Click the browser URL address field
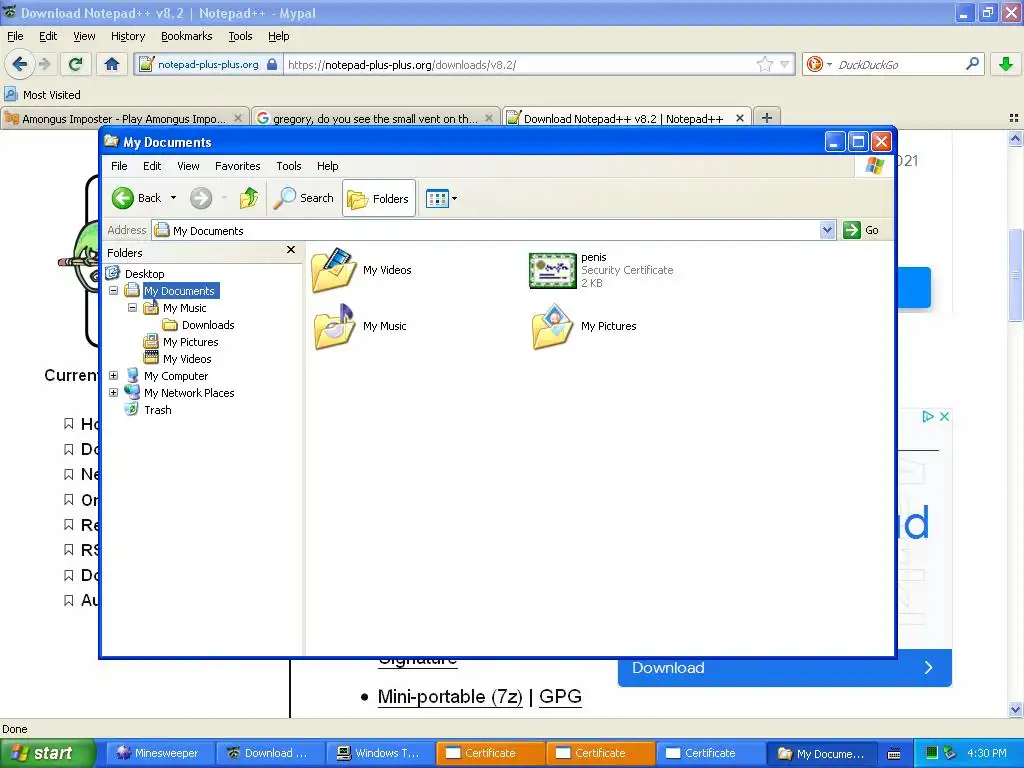Screen dimensions: 1024x768 click(x=519, y=65)
